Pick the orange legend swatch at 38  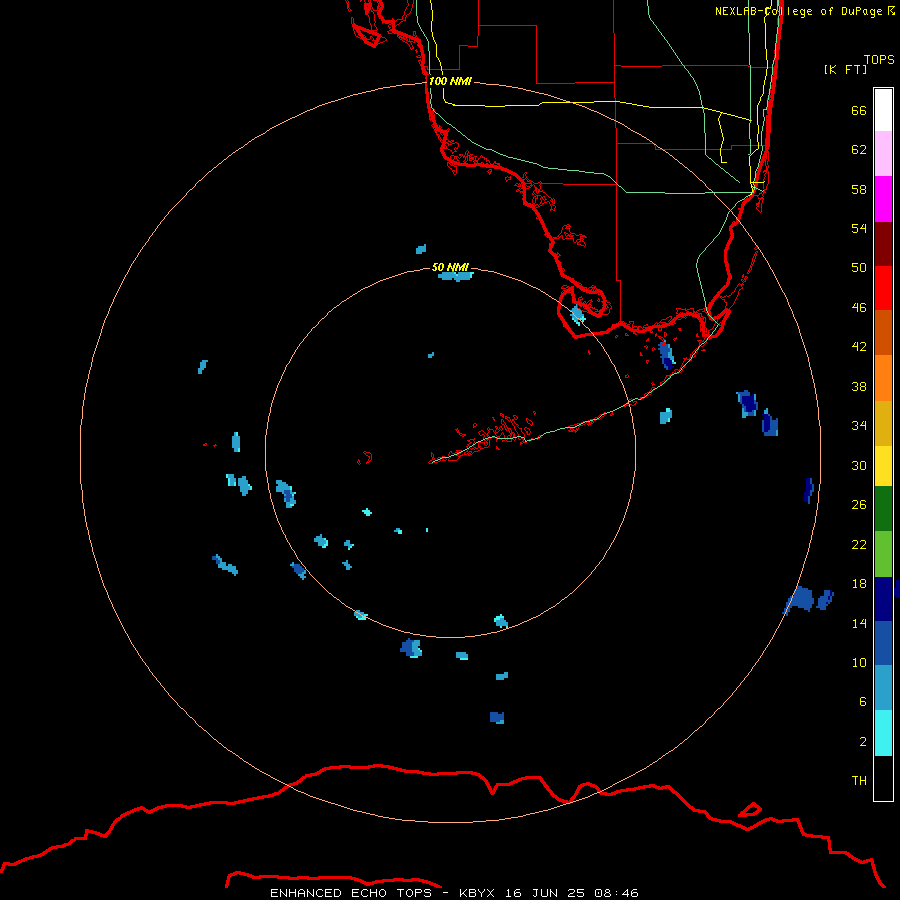[883, 378]
